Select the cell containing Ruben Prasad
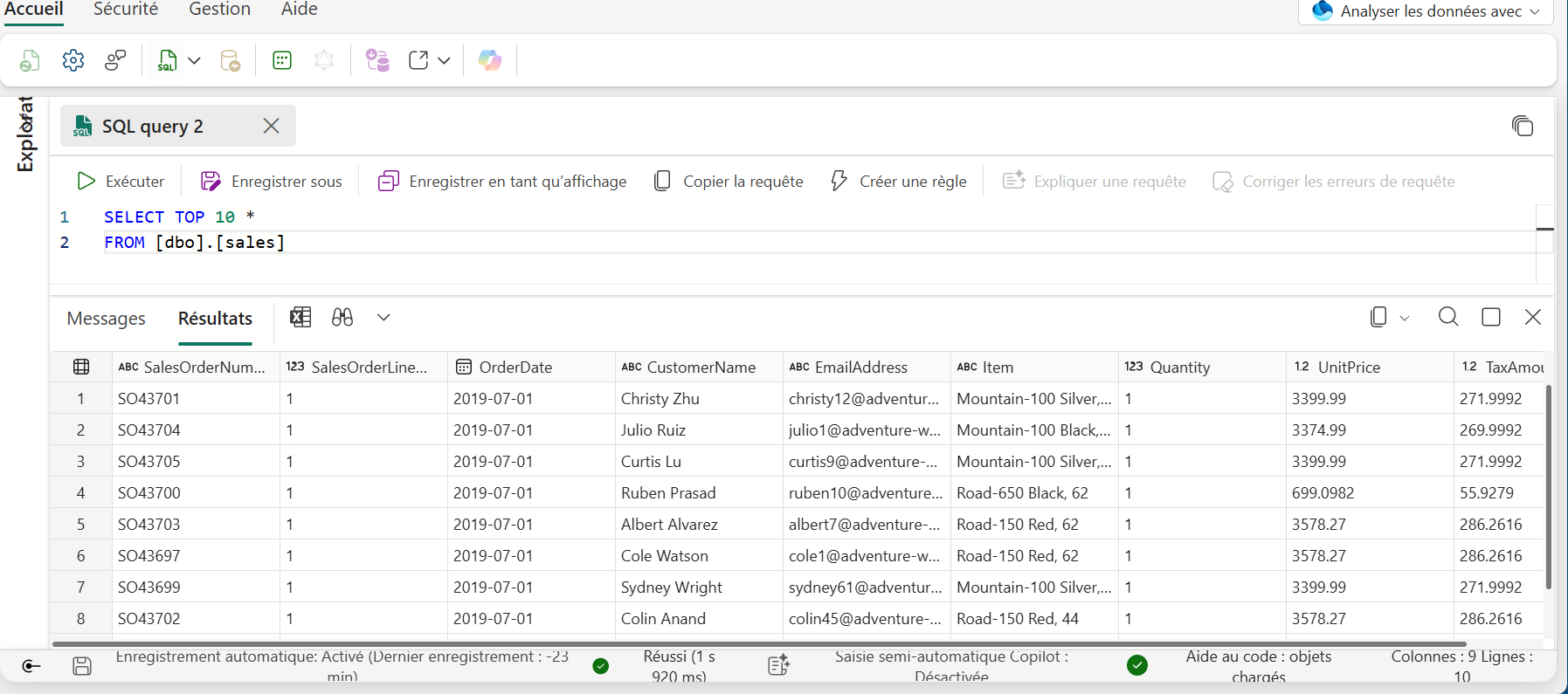 tap(699, 493)
